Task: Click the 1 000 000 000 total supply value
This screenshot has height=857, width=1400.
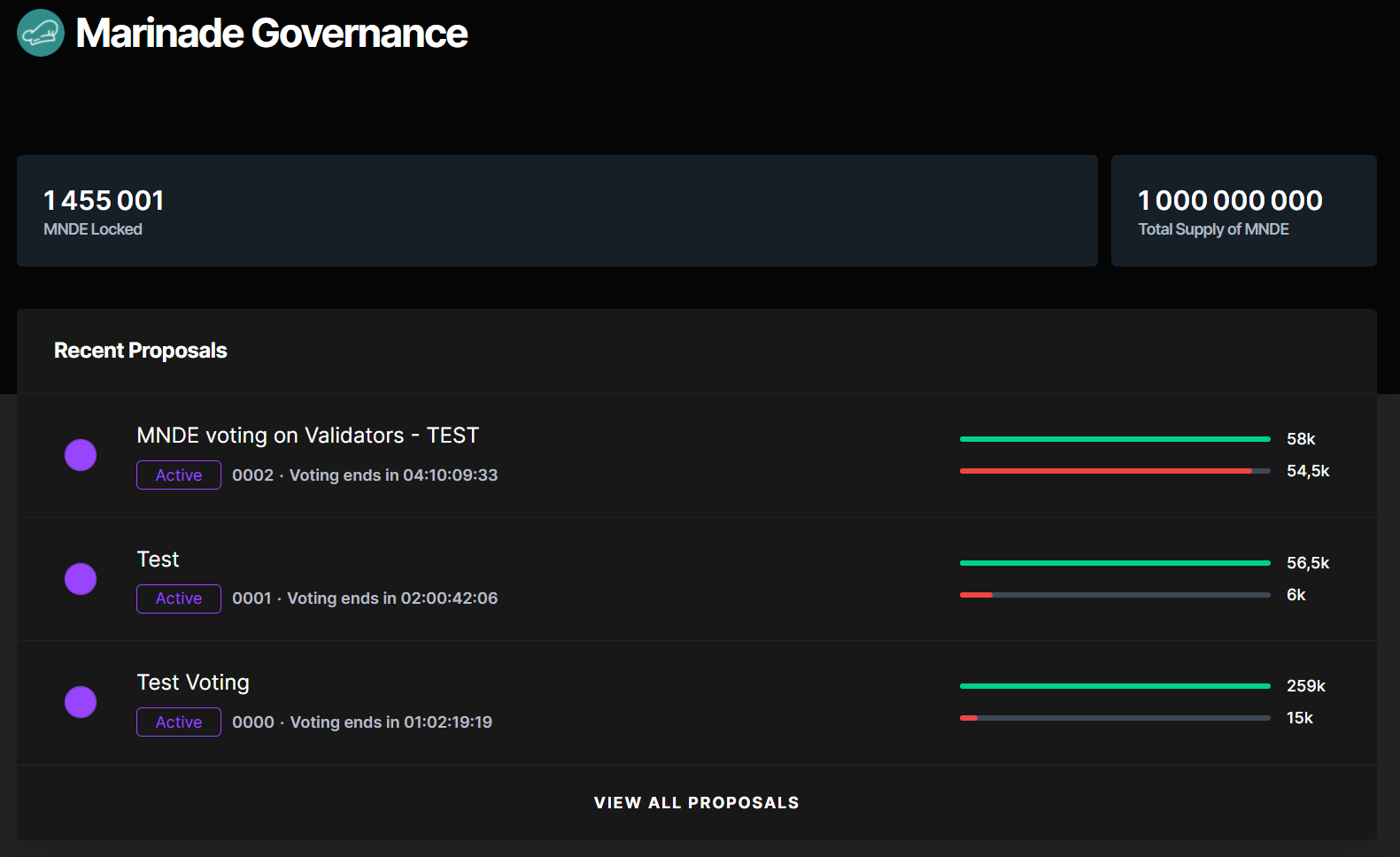Action: point(1230,201)
